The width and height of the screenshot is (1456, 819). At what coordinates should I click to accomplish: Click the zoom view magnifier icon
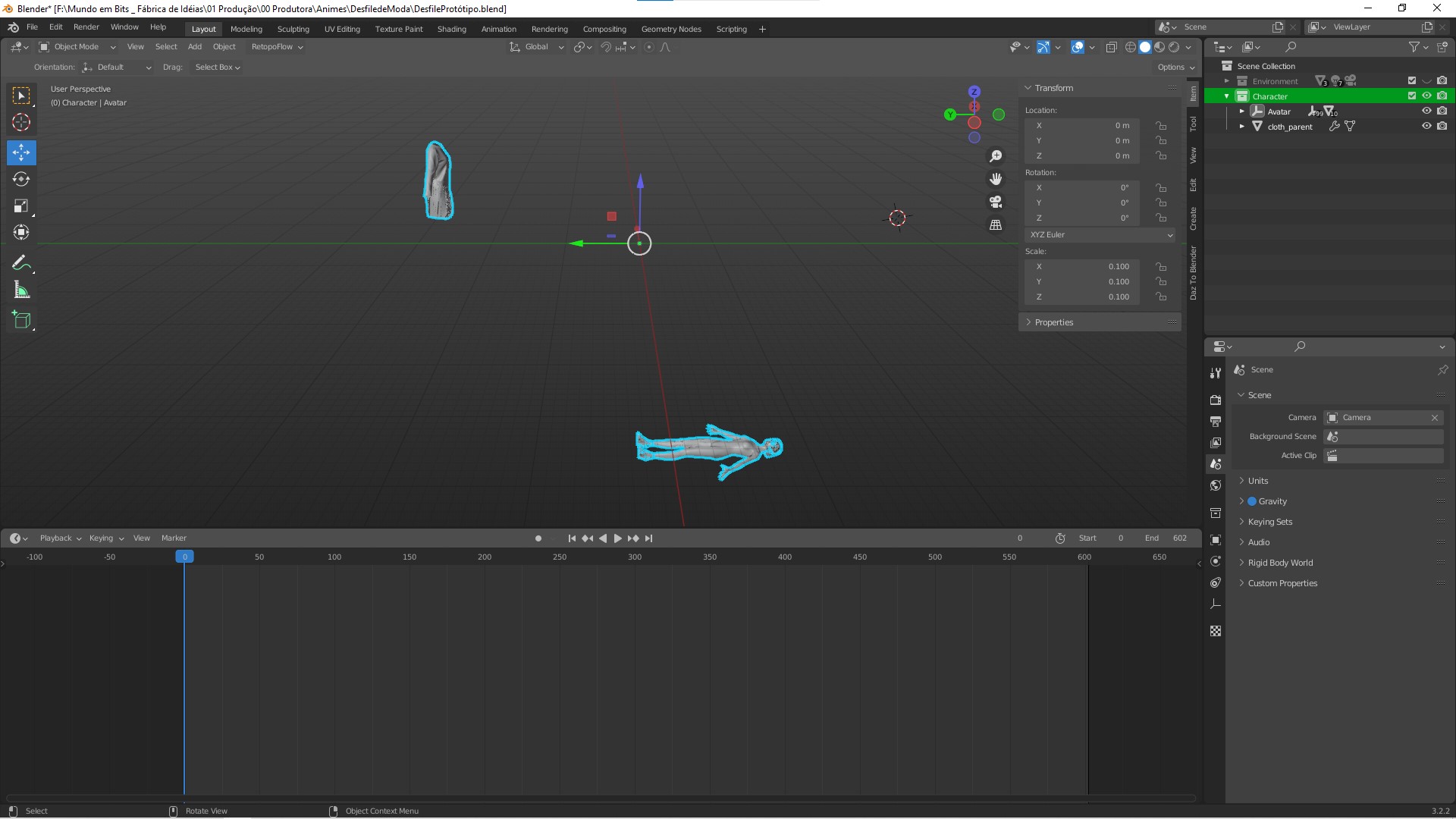click(996, 156)
